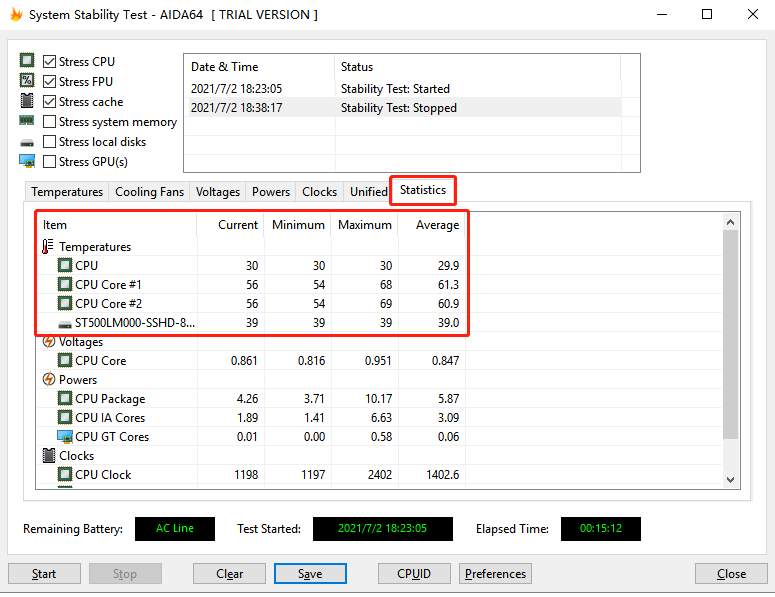
Task: Click the thermometer icon beside Temperatures
Action: pyautogui.click(x=49, y=247)
